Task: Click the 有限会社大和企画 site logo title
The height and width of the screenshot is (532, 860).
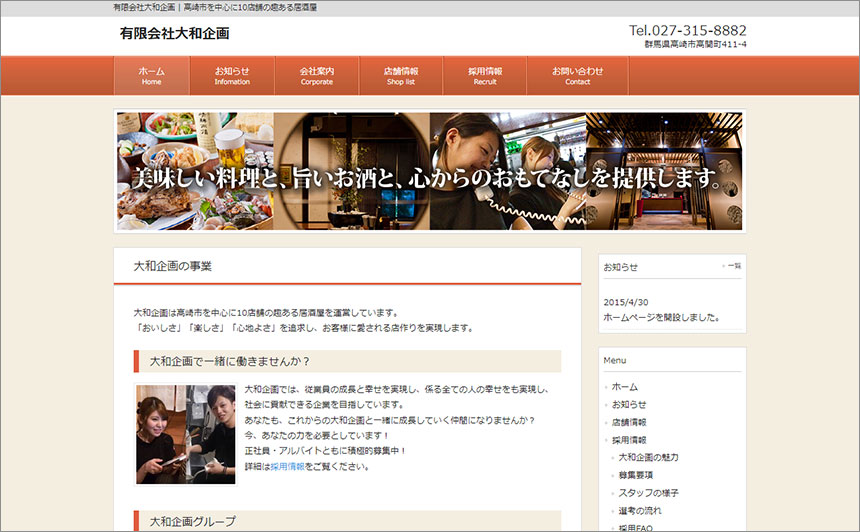Action: 174,33
